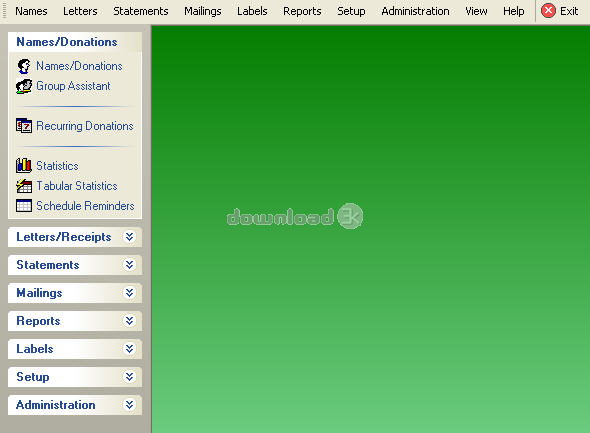Open the Tabular Statistics link
The image size is (590, 433).
(77, 186)
